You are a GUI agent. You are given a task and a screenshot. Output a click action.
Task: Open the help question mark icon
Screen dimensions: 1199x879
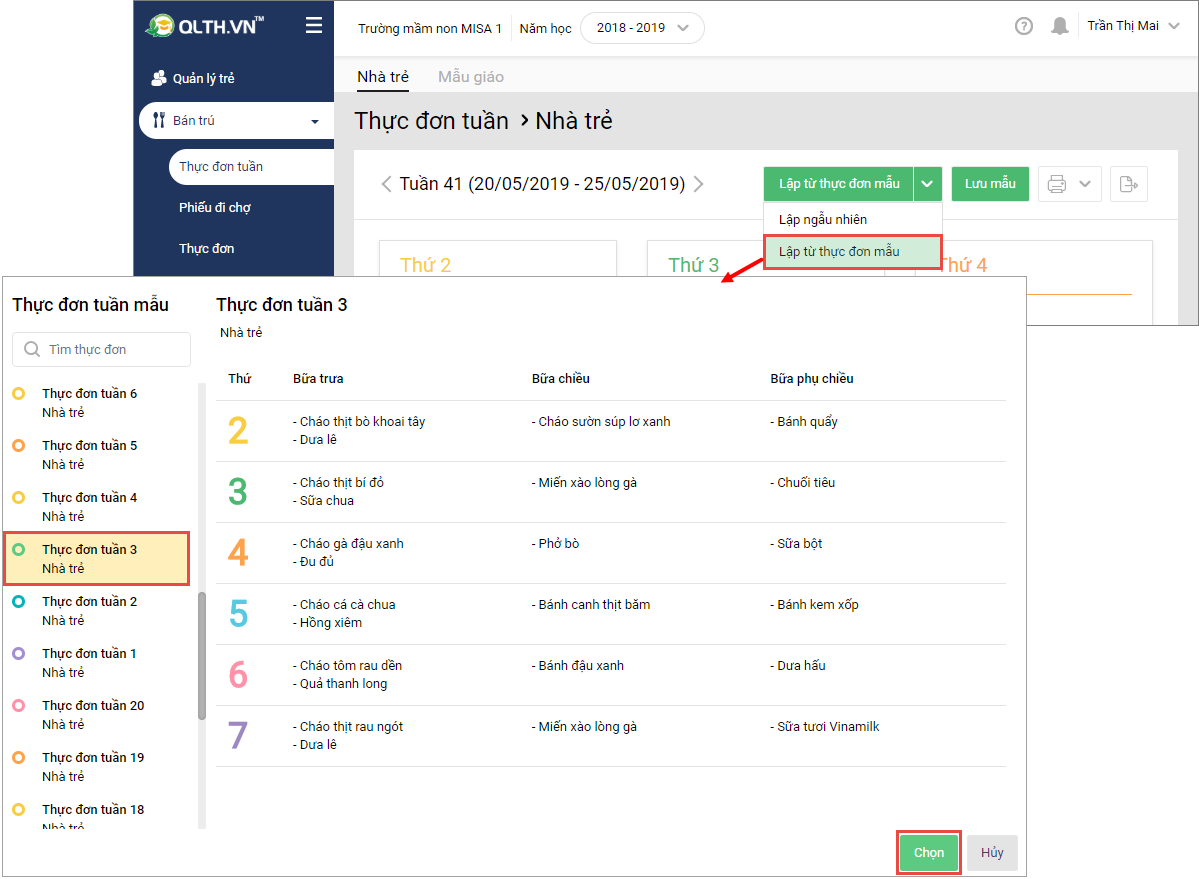(x=1024, y=26)
